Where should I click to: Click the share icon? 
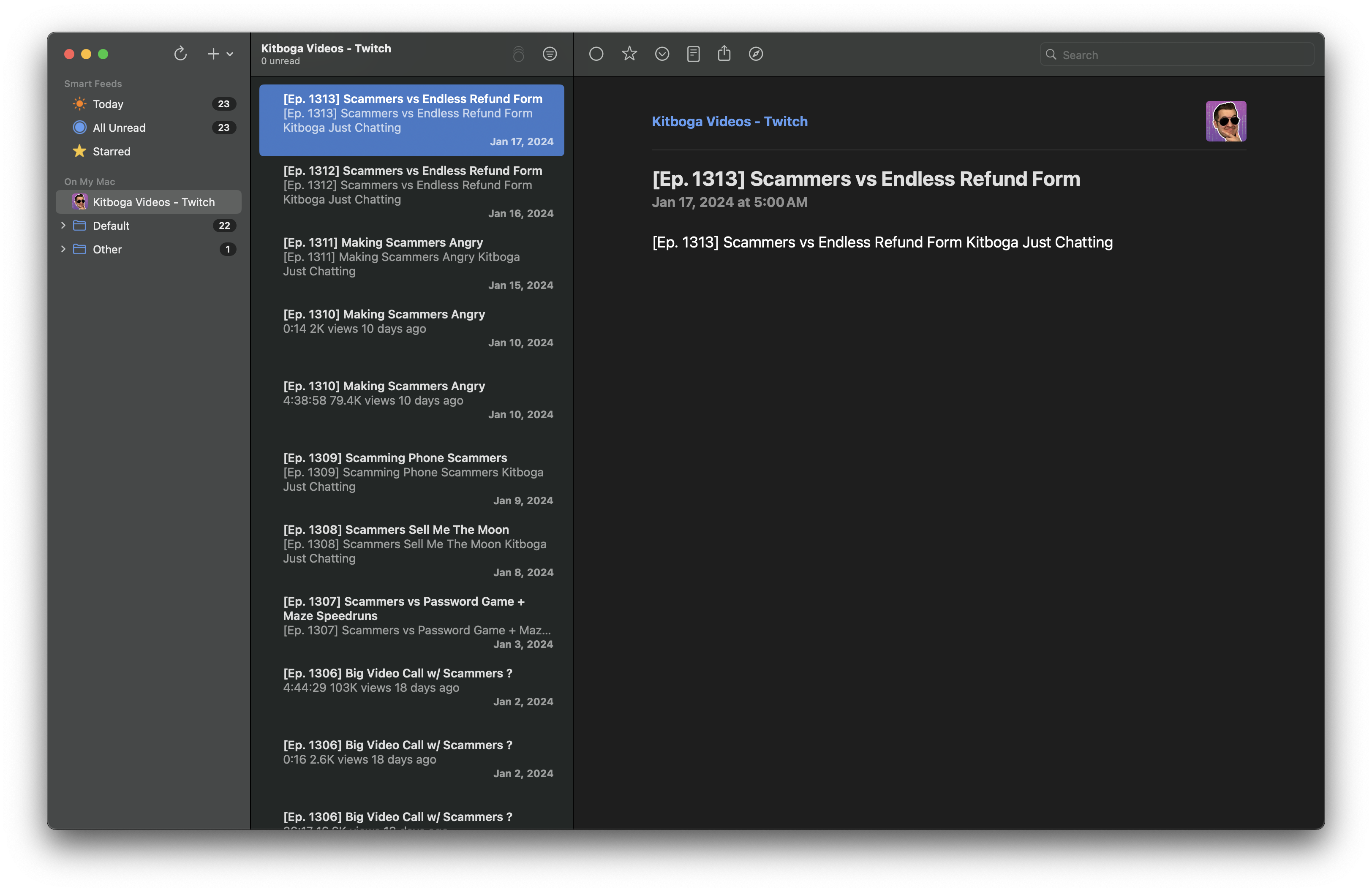point(724,53)
